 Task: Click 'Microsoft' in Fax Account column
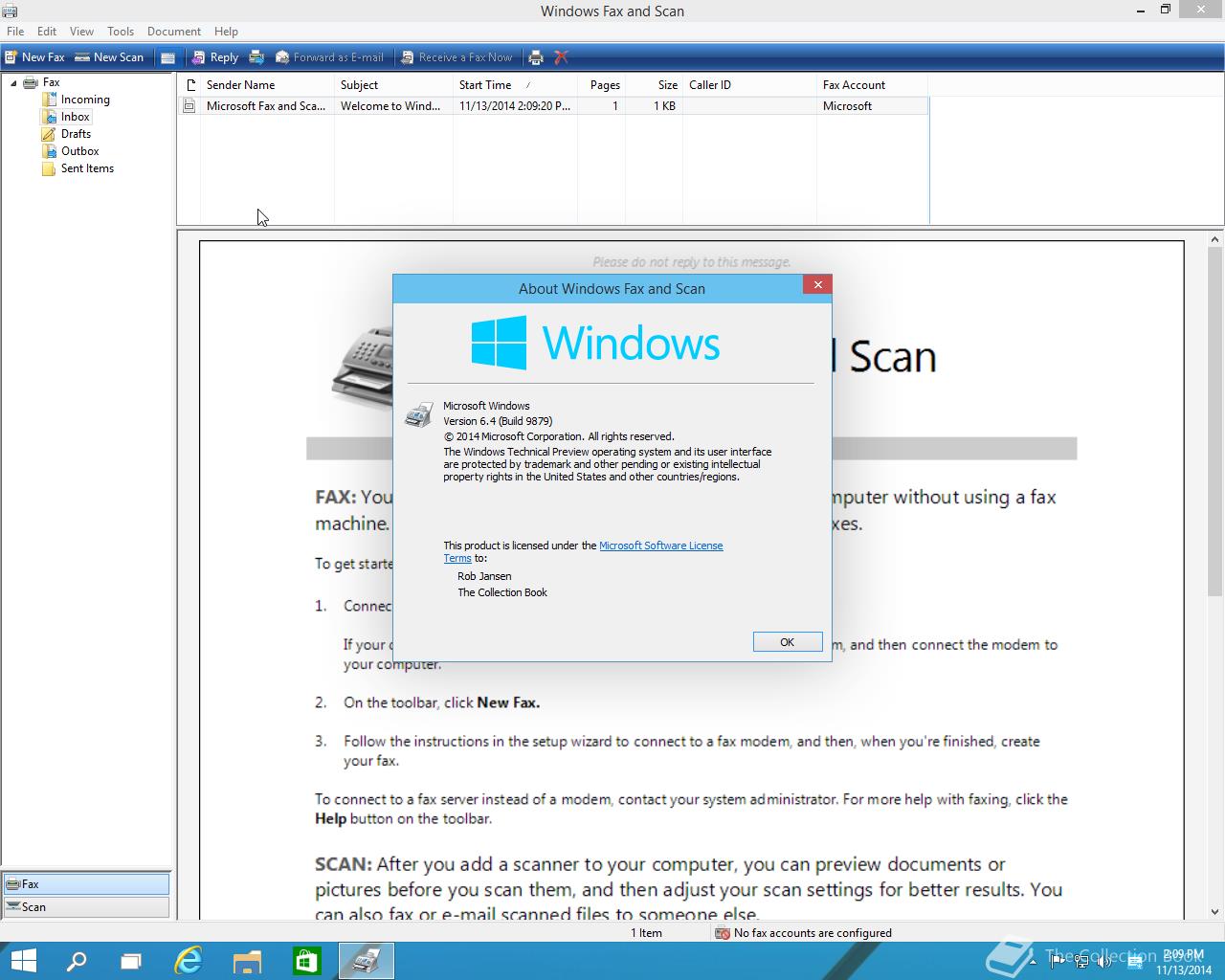847,106
